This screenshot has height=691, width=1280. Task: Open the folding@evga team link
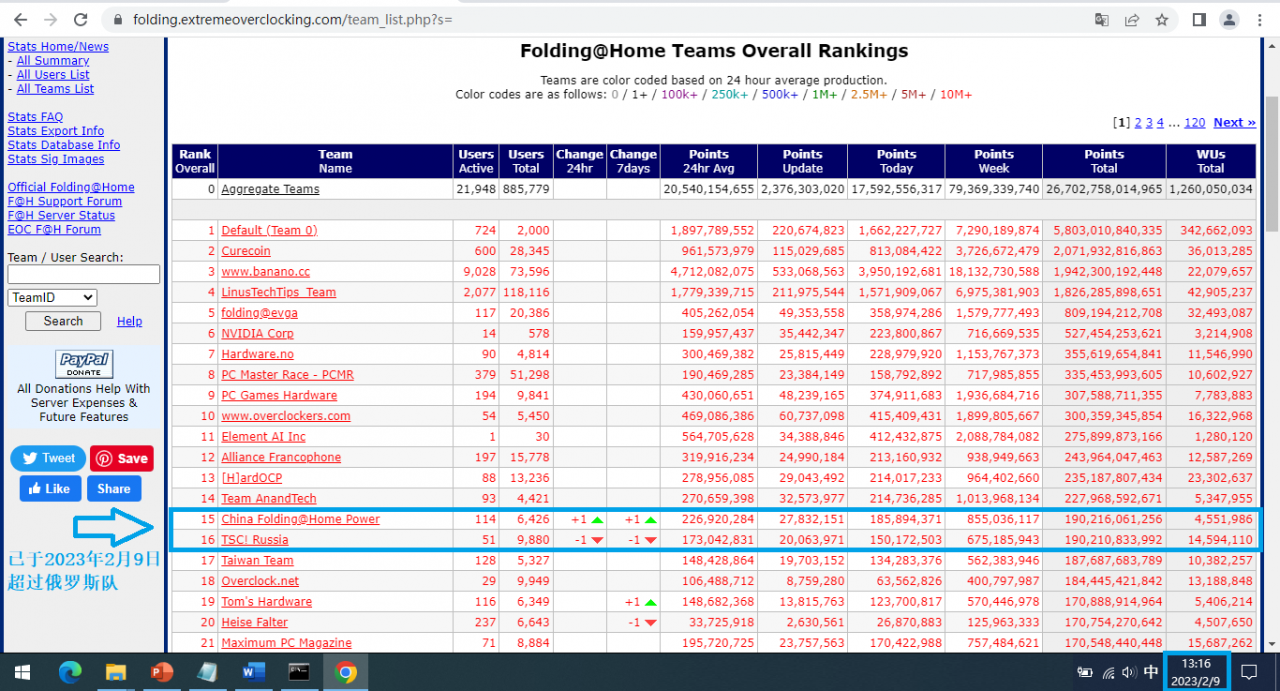click(x=259, y=313)
